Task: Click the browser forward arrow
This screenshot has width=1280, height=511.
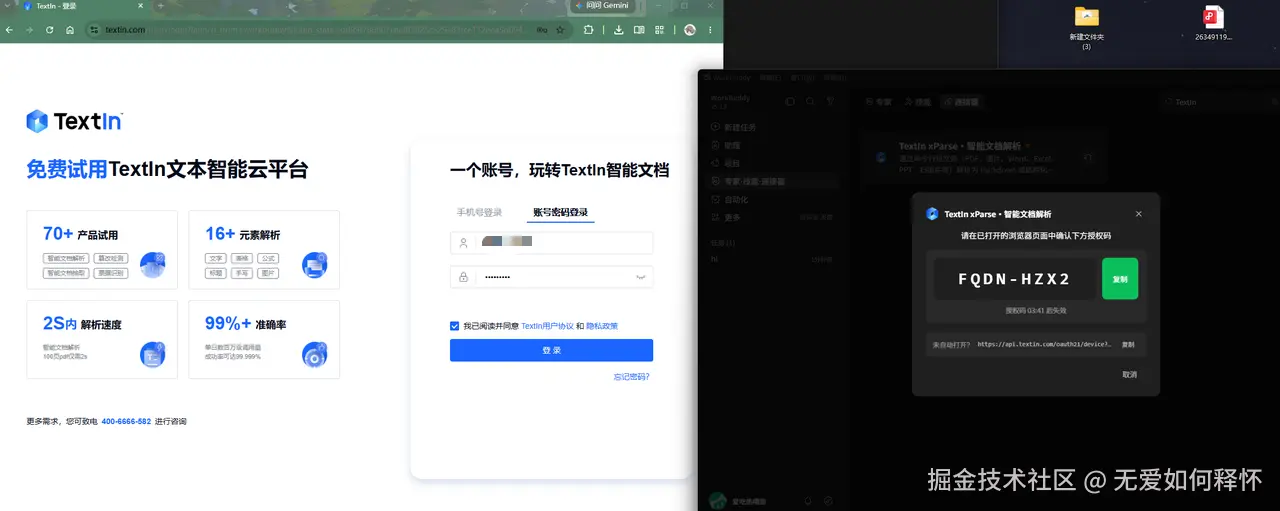Action: click(x=29, y=30)
